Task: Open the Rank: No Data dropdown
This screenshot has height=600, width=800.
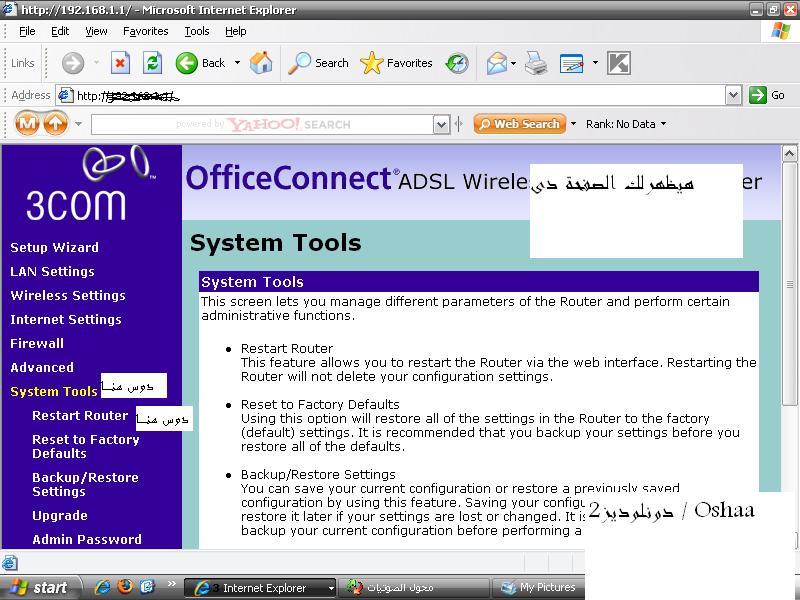Action: (x=626, y=124)
